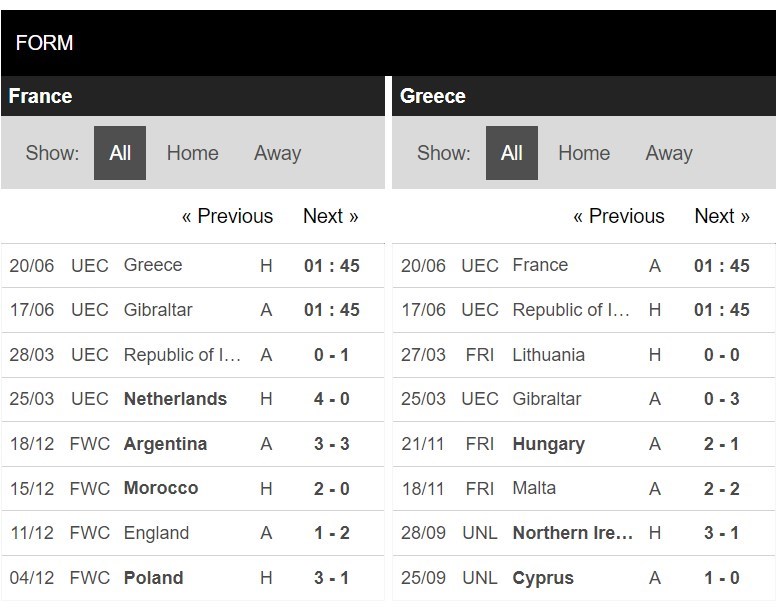Open Gibraltar 0 - 3 score link
Viewport: 778px width, 608px height.
click(721, 399)
